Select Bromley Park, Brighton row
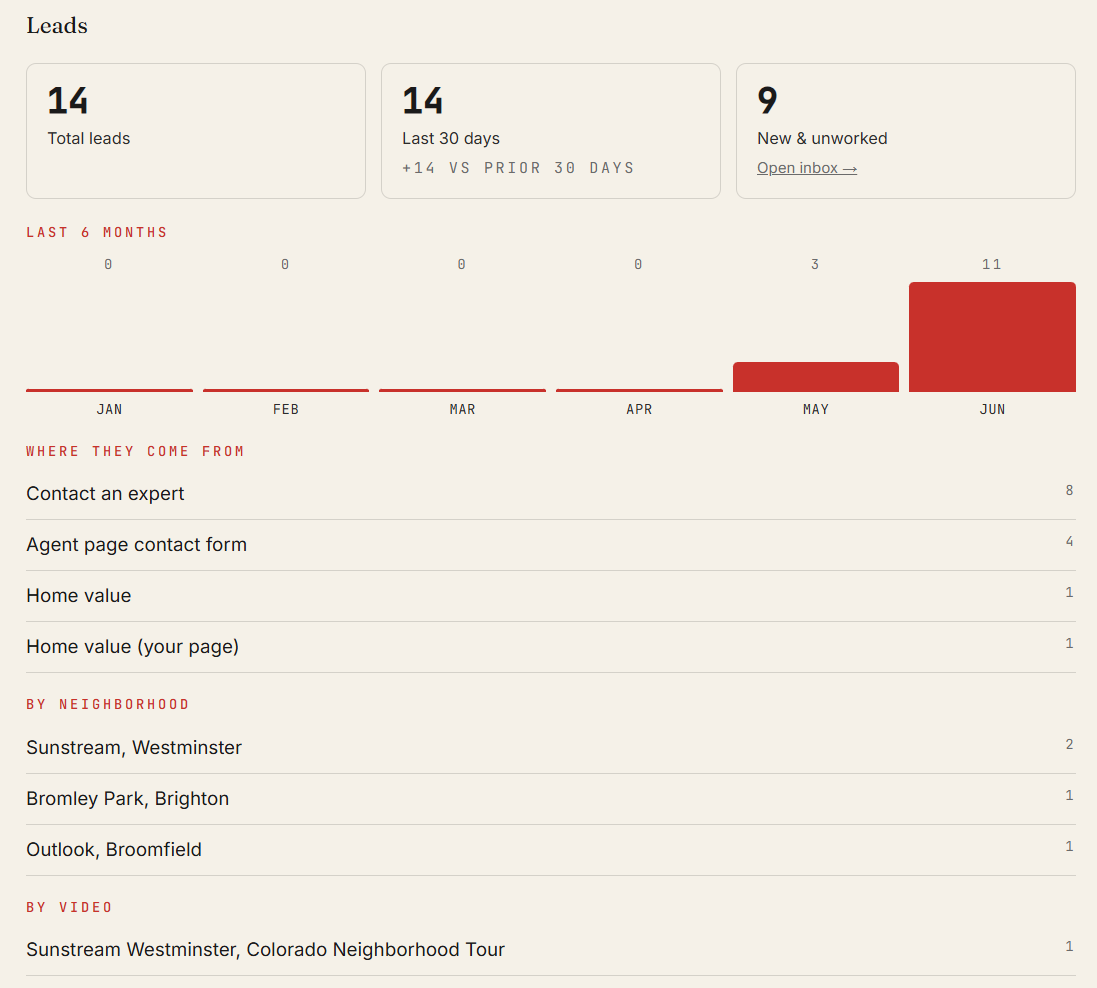This screenshot has height=988, width=1097. coord(551,799)
